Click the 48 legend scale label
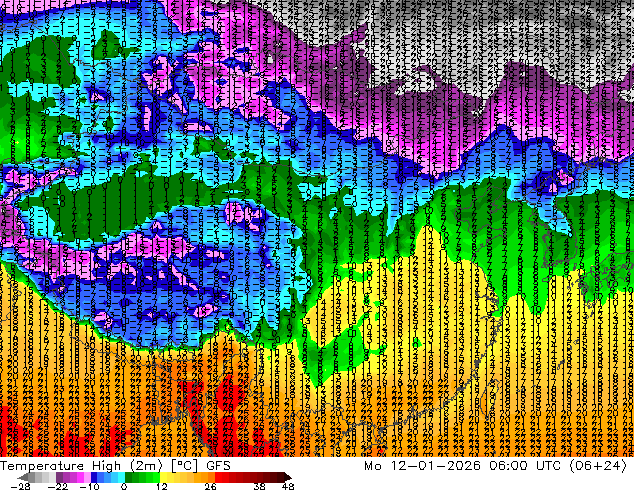The width and height of the screenshot is (634, 490). (288, 486)
